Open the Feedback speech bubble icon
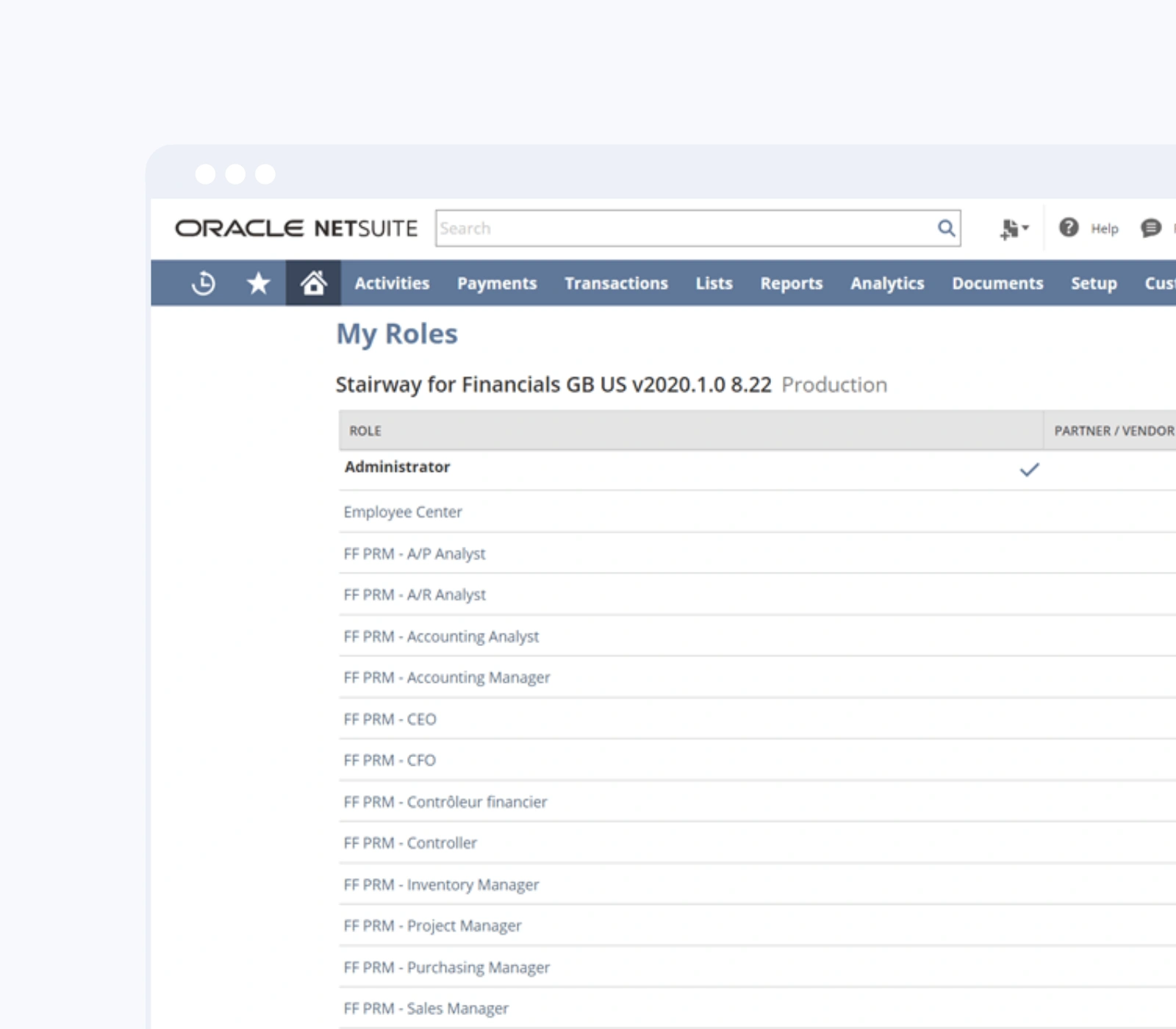This screenshot has width=1176, height=1029. [x=1151, y=228]
